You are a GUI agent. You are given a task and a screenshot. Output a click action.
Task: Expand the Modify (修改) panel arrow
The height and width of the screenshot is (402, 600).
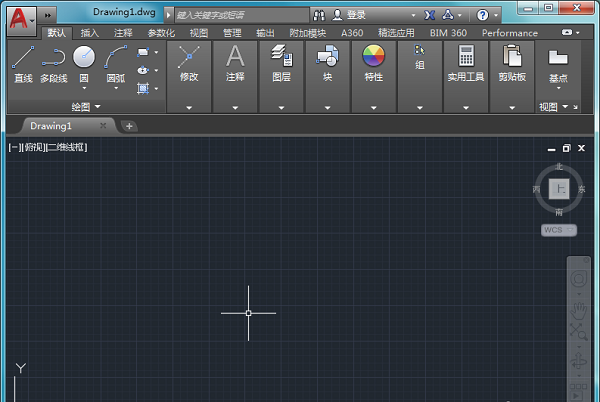189,107
